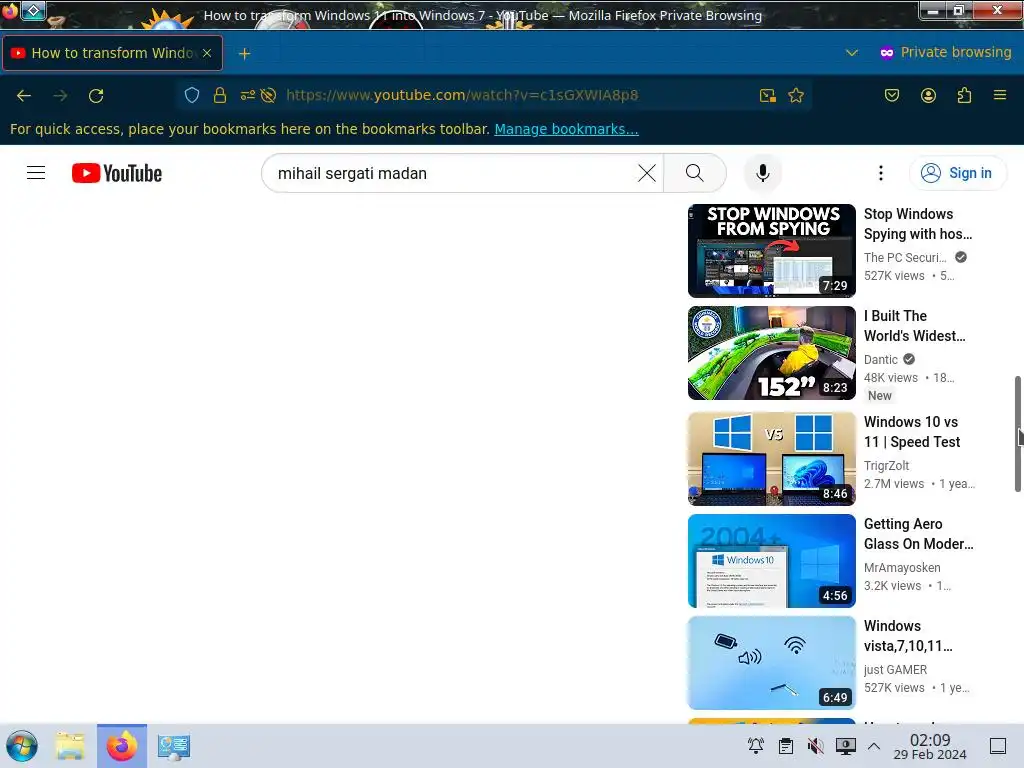Click the Sign in button
This screenshot has width=1024, height=768.
coord(957,173)
